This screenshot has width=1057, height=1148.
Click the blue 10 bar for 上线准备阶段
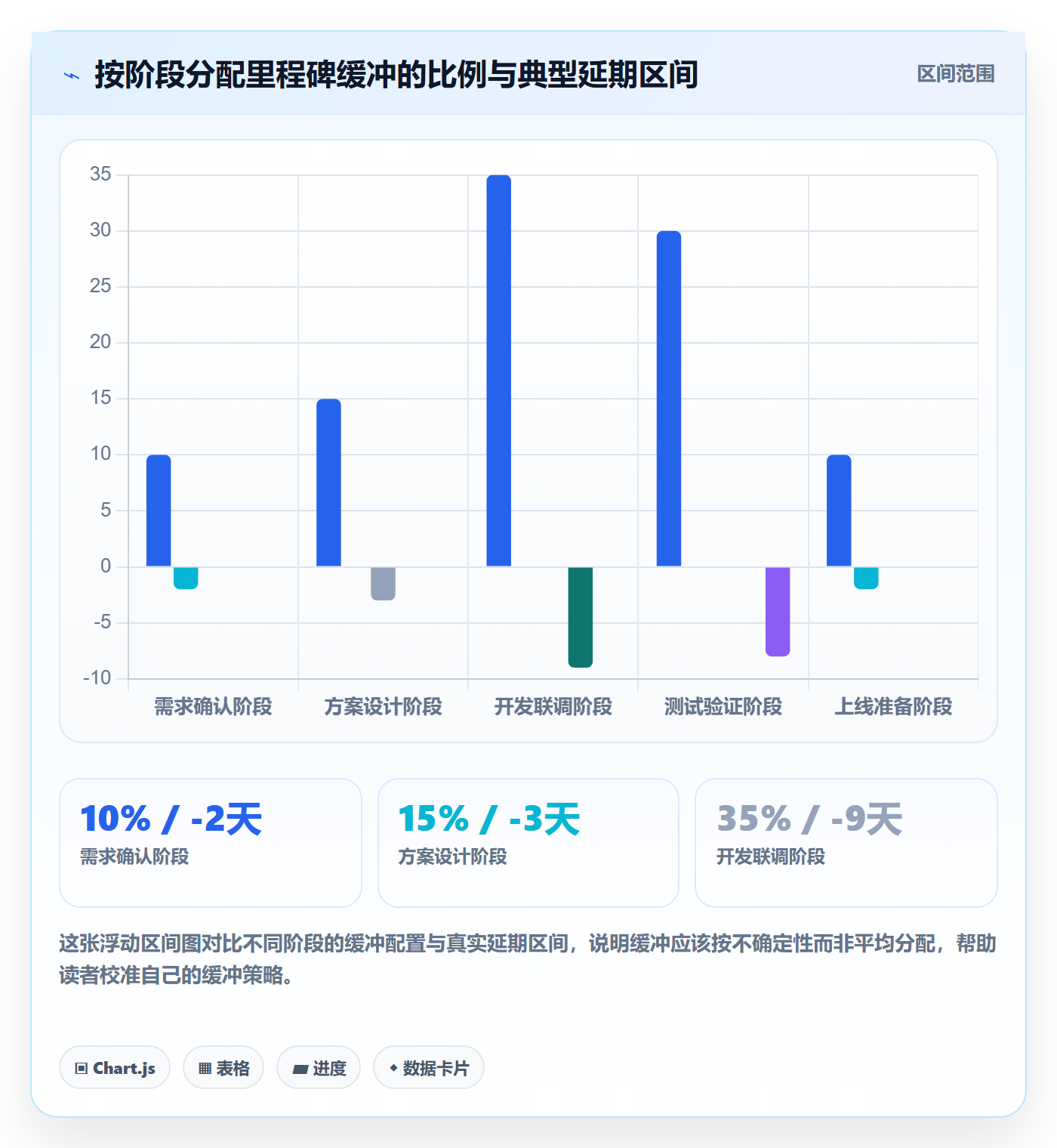[x=839, y=511]
